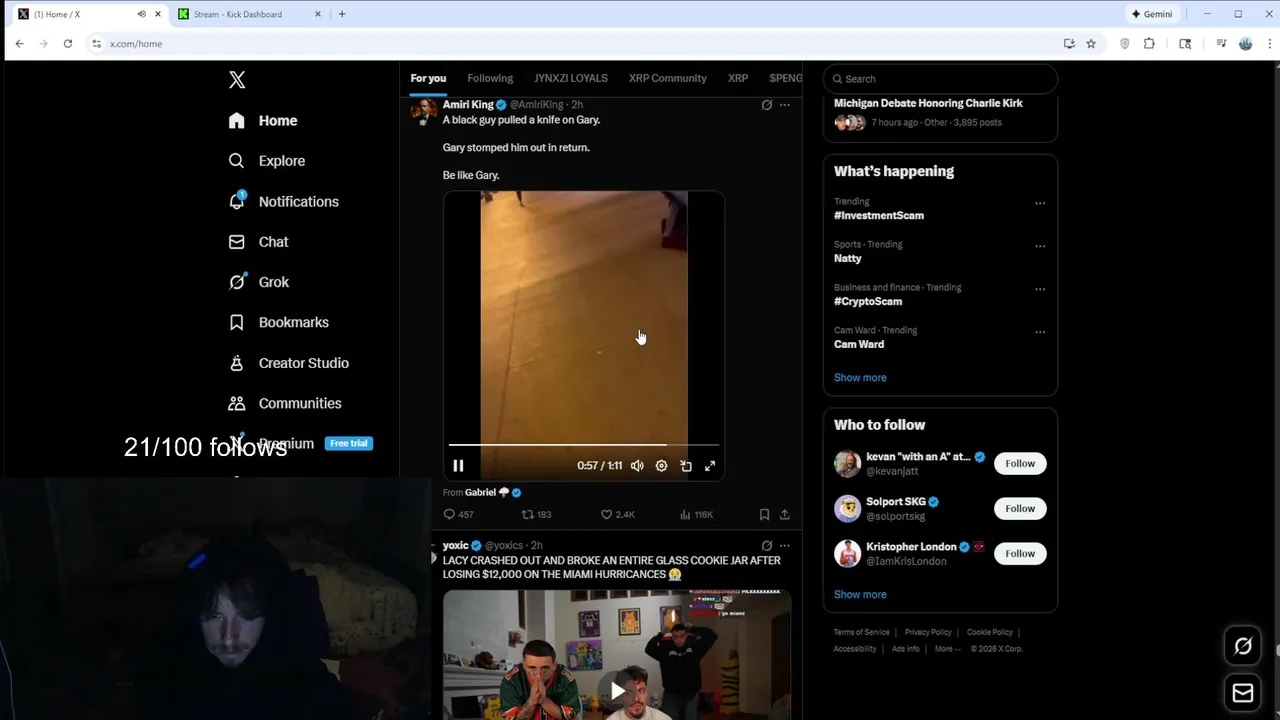The image size is (1280, 720).
Task: Open the Privacy Policy link
Action: [x=928, y=633]
